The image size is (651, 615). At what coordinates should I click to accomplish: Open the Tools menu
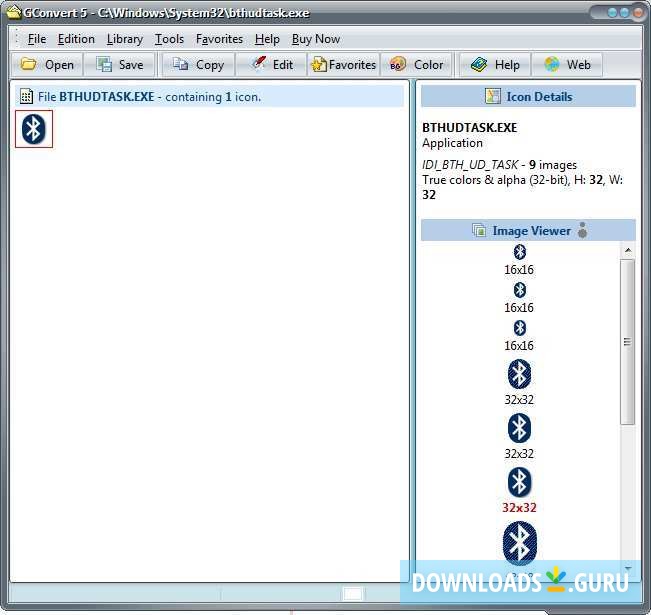pos(169,39)
